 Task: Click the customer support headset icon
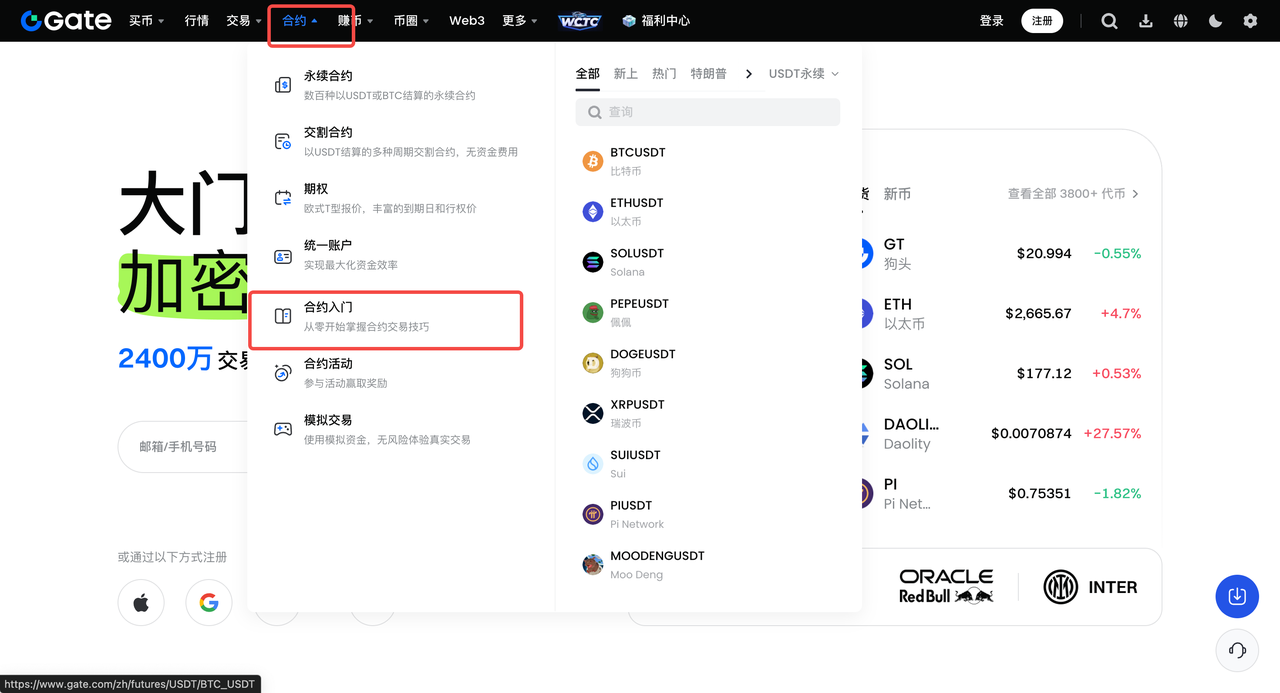point(1237,650)
